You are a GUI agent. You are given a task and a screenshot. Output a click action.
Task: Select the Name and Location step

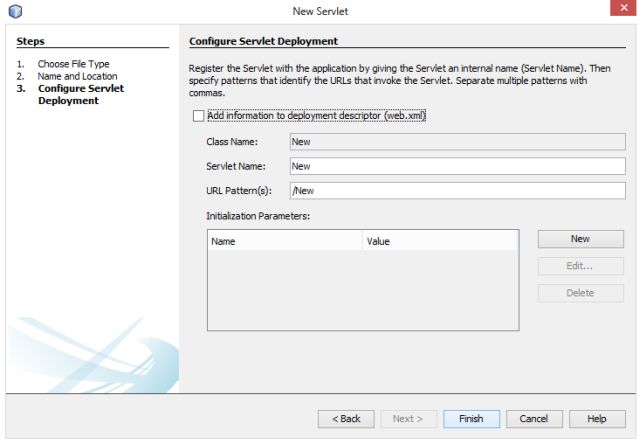77,76
